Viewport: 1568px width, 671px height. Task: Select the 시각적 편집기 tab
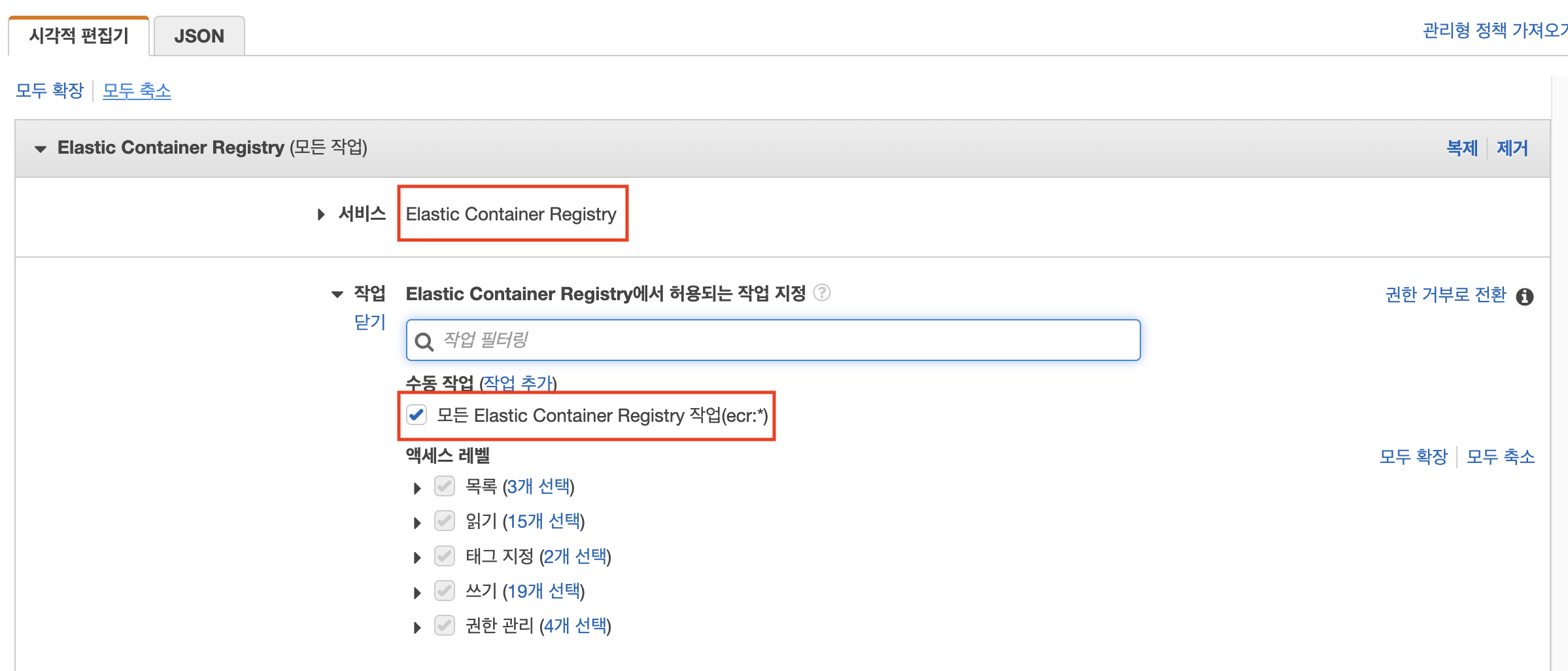coord(78,36)
